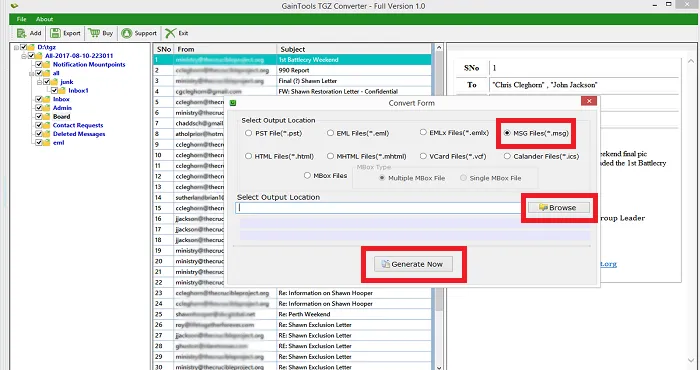
Task: Open the About menu
Action: (x=45, y=19)
